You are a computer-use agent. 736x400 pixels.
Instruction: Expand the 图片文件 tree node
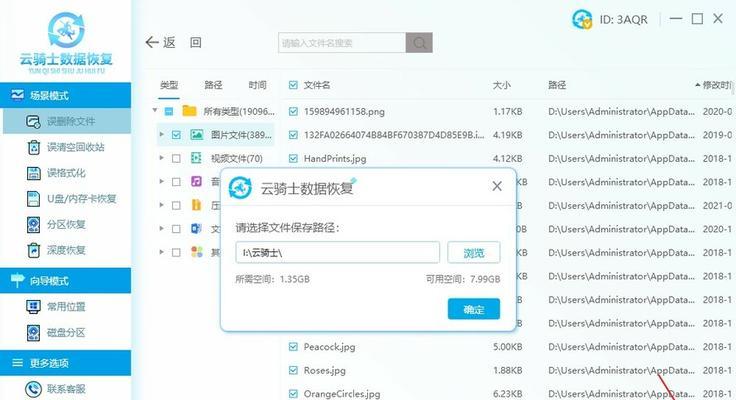(x=161, y=134)
